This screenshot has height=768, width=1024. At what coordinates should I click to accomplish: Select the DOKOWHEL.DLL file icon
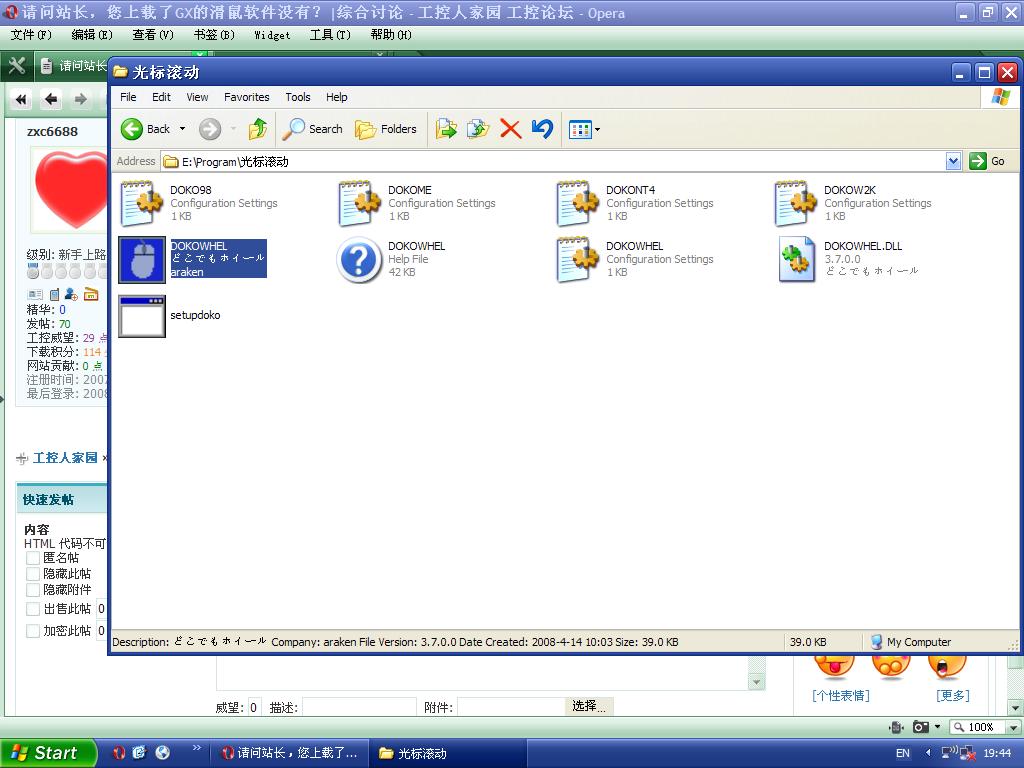(797, 260)
